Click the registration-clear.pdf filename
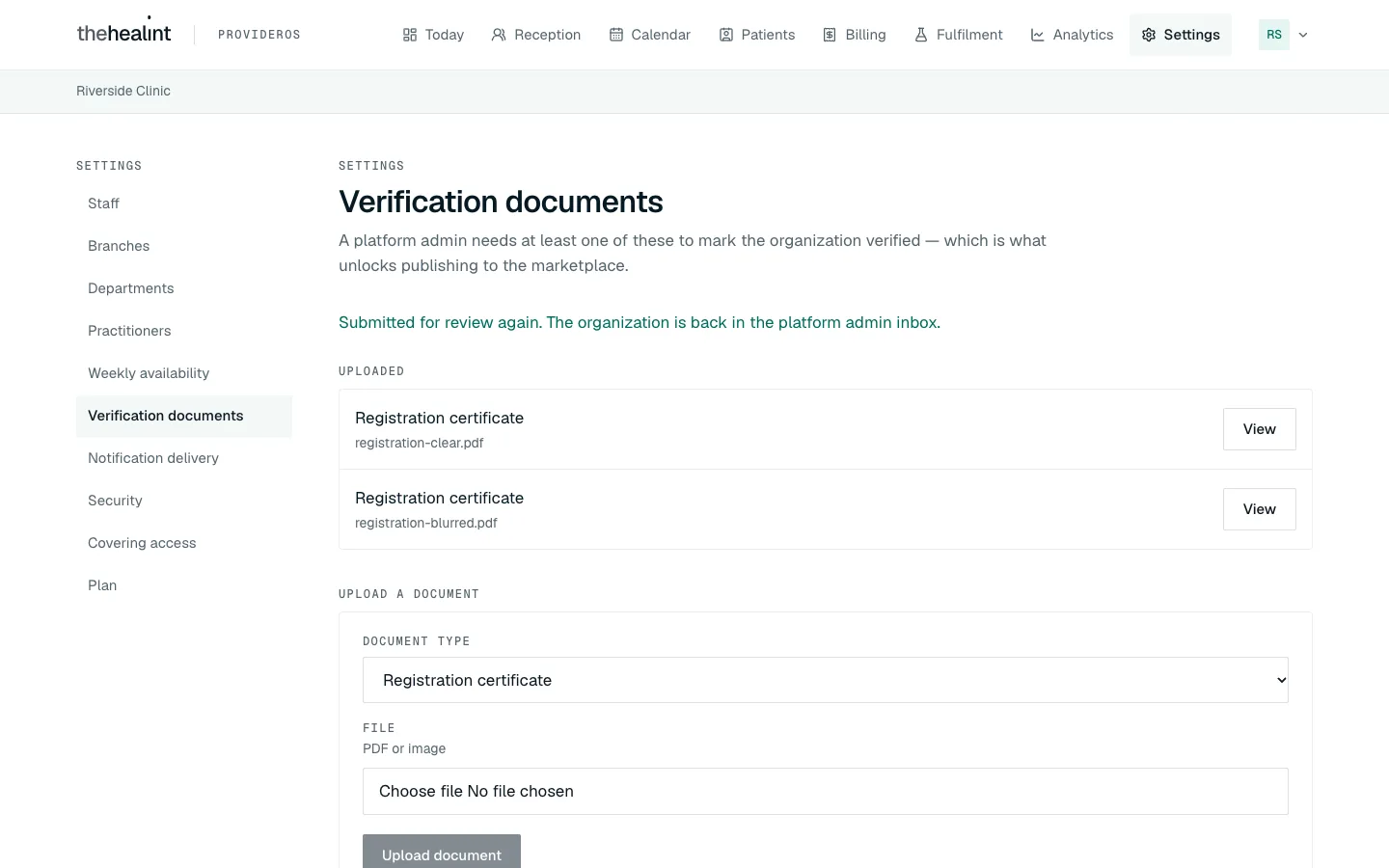This screenshot has width=1389, height=868. tap(420, 443)
